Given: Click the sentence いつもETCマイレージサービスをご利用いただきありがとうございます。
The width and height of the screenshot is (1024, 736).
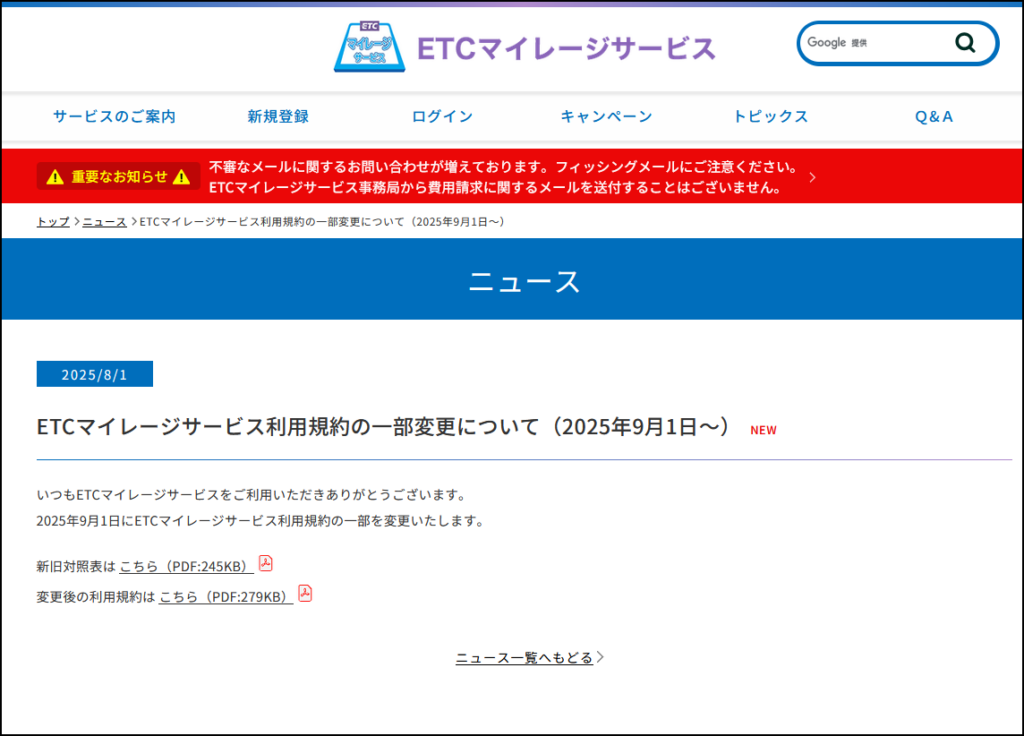Looking at the screenshot, I should click(253, 495).
